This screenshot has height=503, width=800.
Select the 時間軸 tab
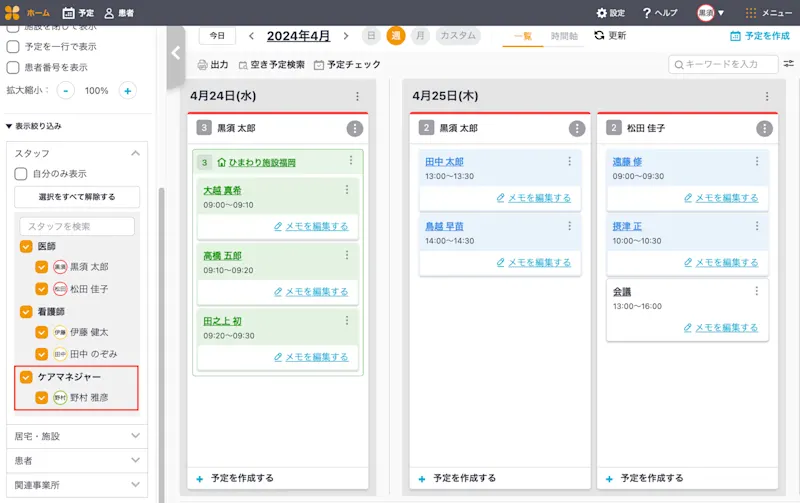click(564, 36)
